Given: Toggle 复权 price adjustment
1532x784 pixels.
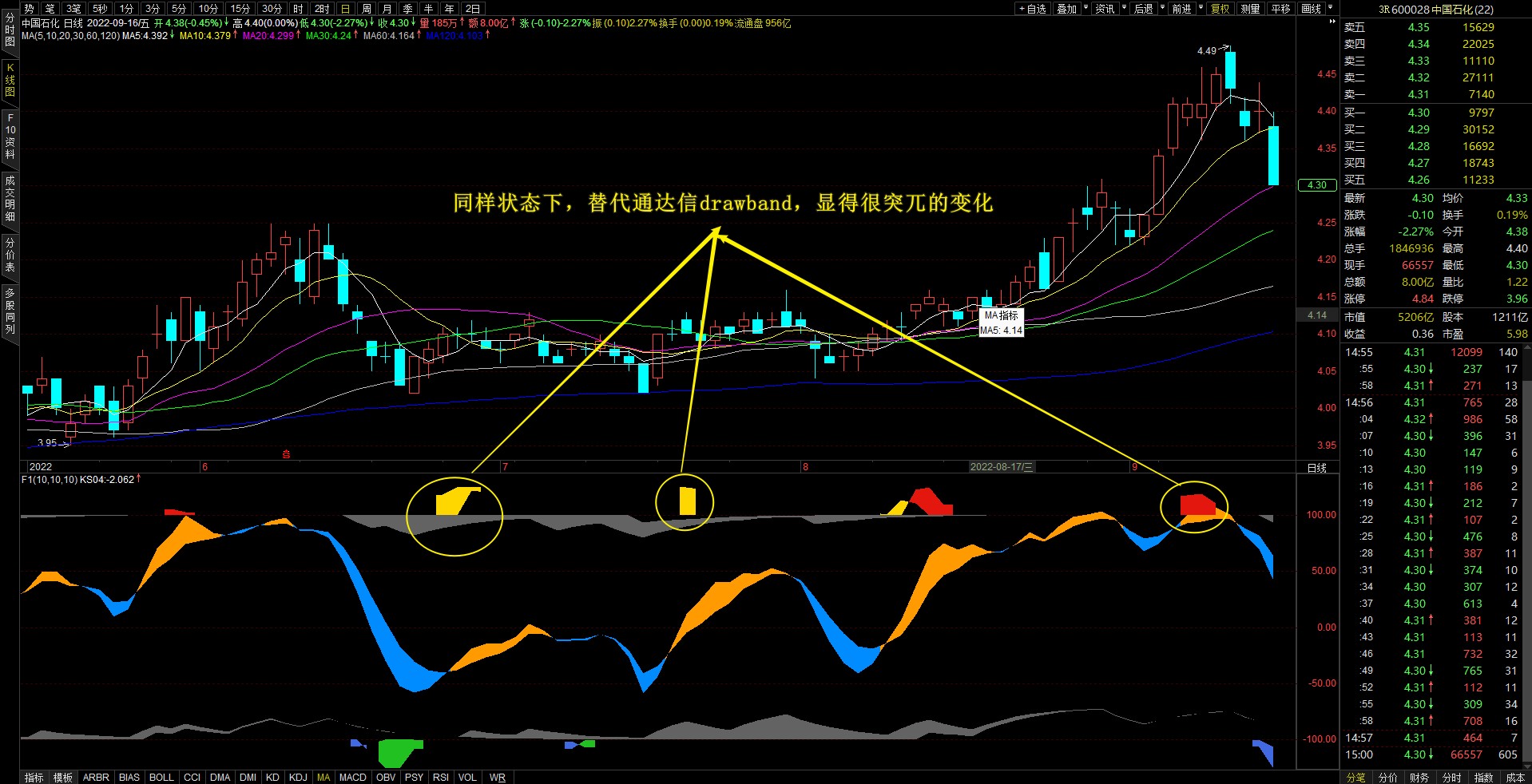Looking at the screenshot, I should pyautogui.click(x=1220, y=9).
